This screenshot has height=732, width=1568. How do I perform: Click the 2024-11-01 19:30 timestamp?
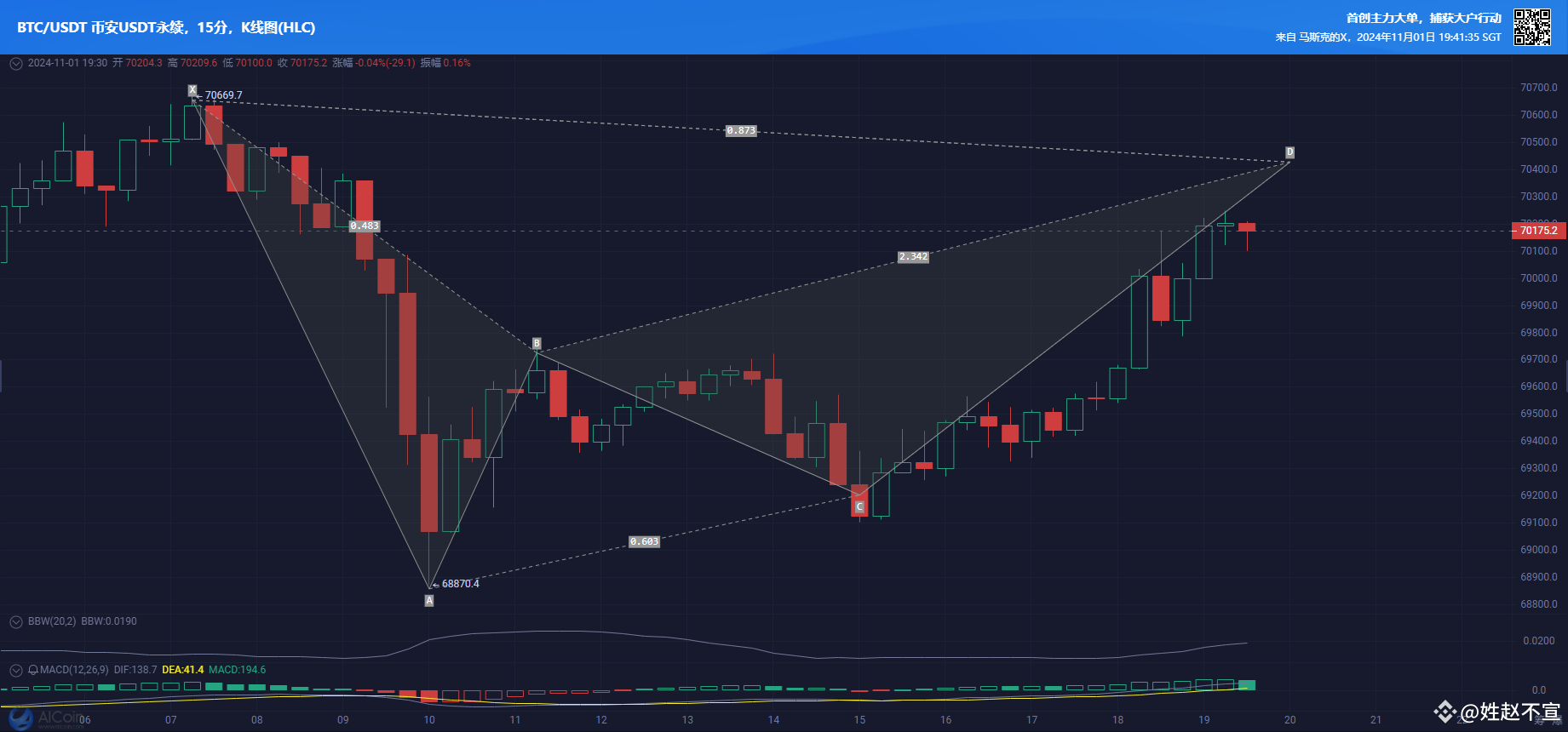68,63
